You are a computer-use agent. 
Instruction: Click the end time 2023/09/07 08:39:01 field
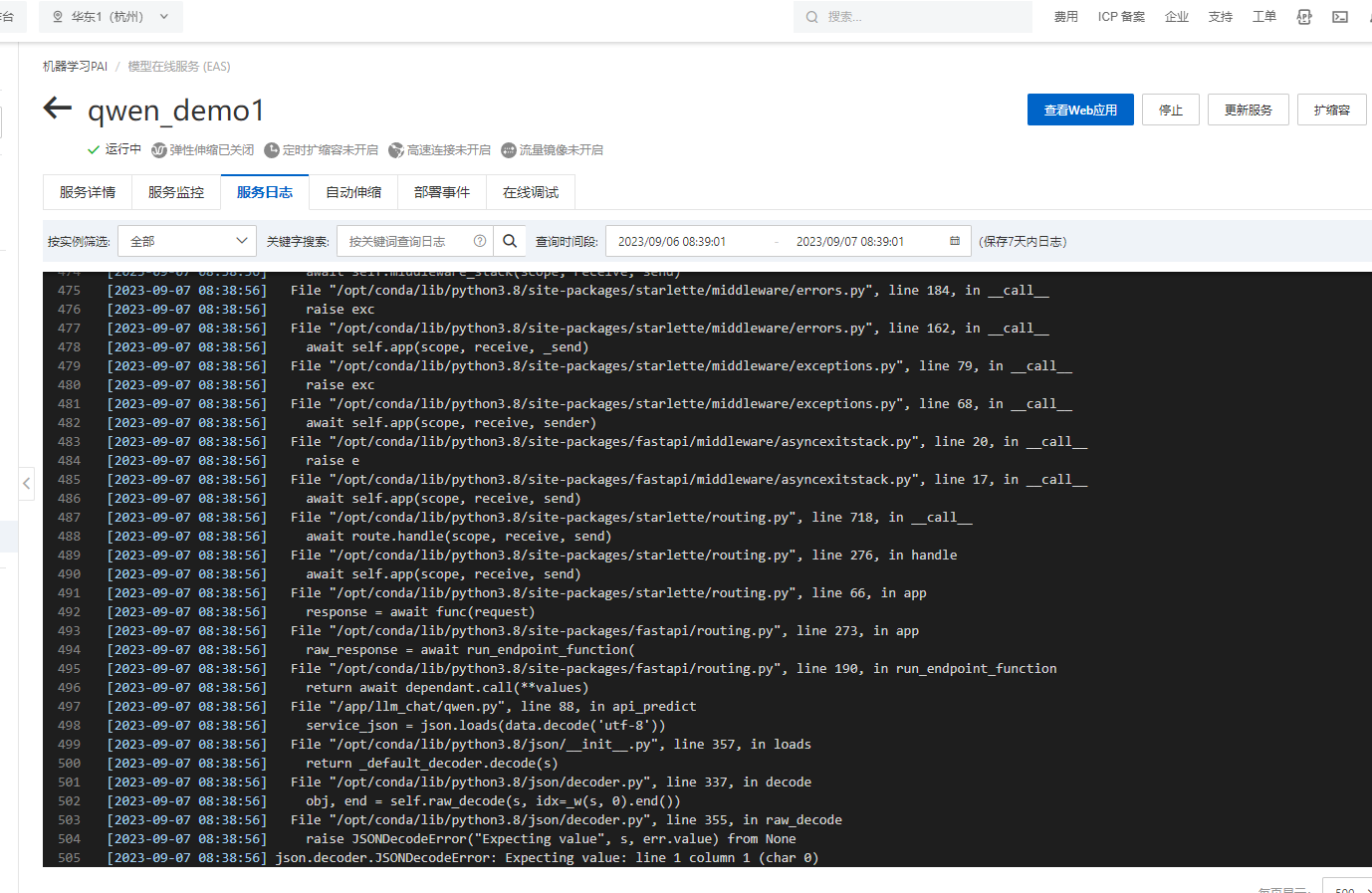point(850,241)
